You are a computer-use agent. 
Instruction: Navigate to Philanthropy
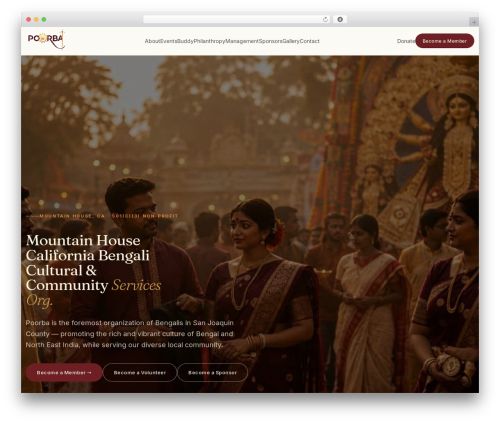209,41
